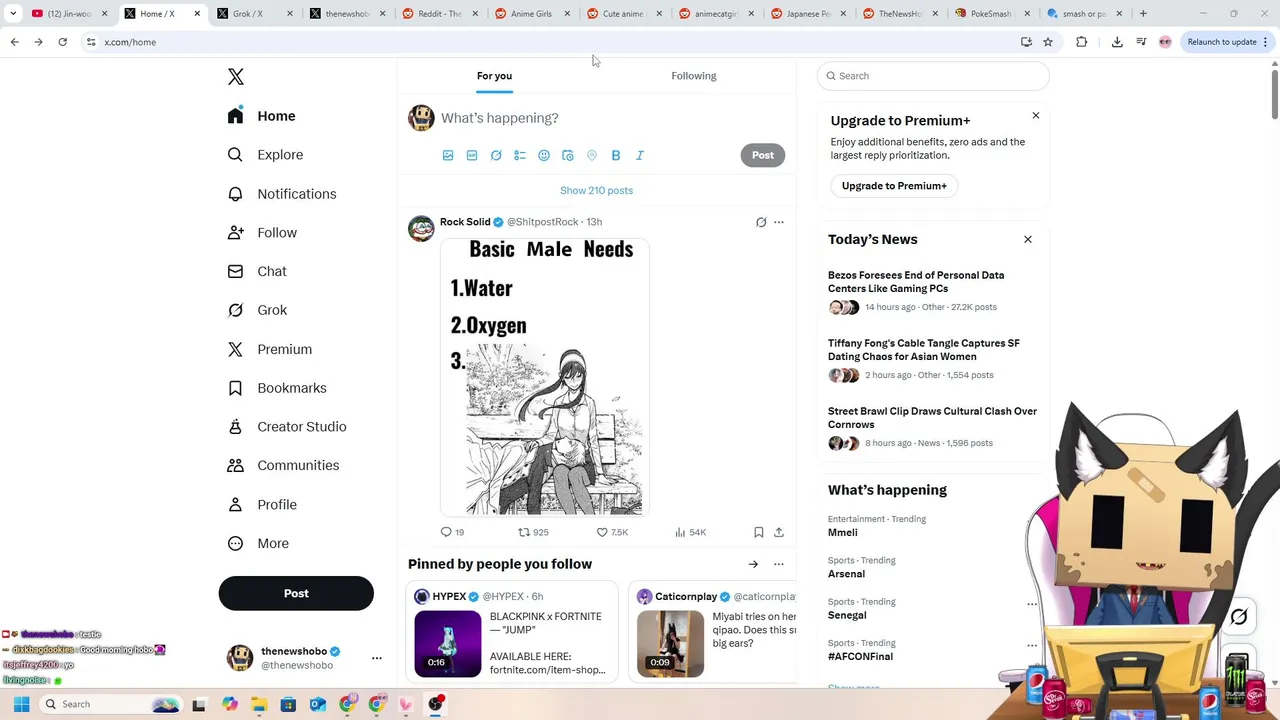1280x720 pixels.
Task: Open the Chrome extensions puzzle icon
Action: (1081, 42)
